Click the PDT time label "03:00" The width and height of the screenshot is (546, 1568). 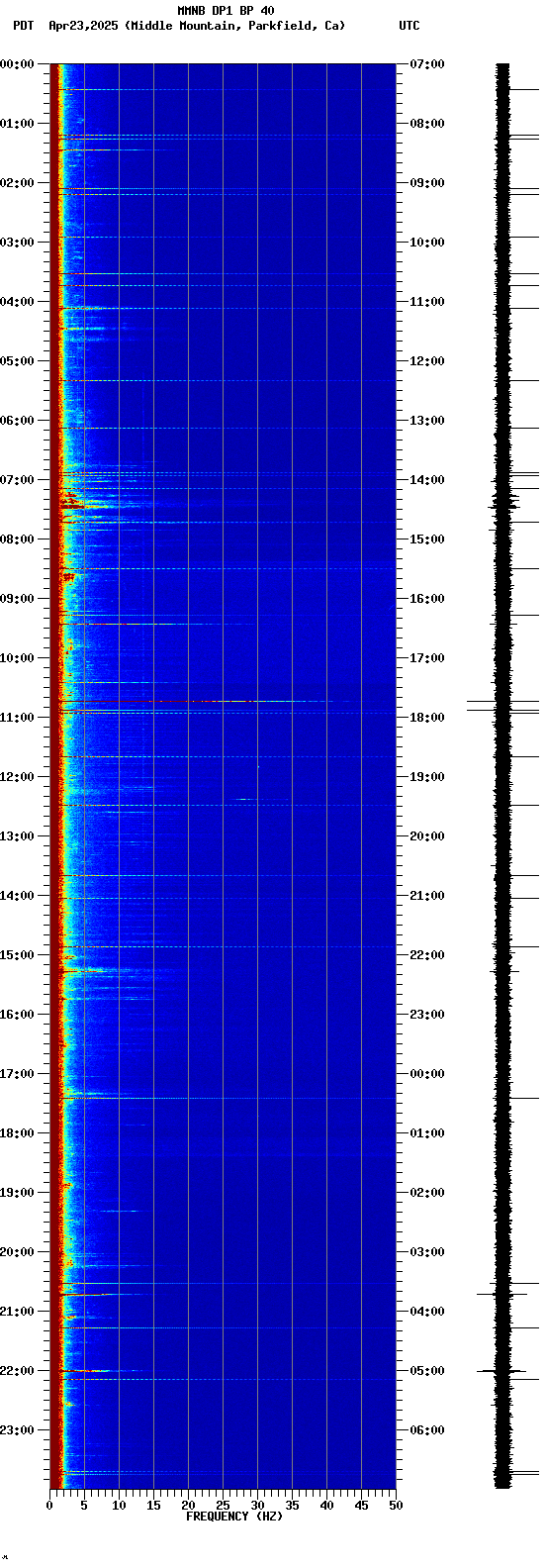click(17, 243)
